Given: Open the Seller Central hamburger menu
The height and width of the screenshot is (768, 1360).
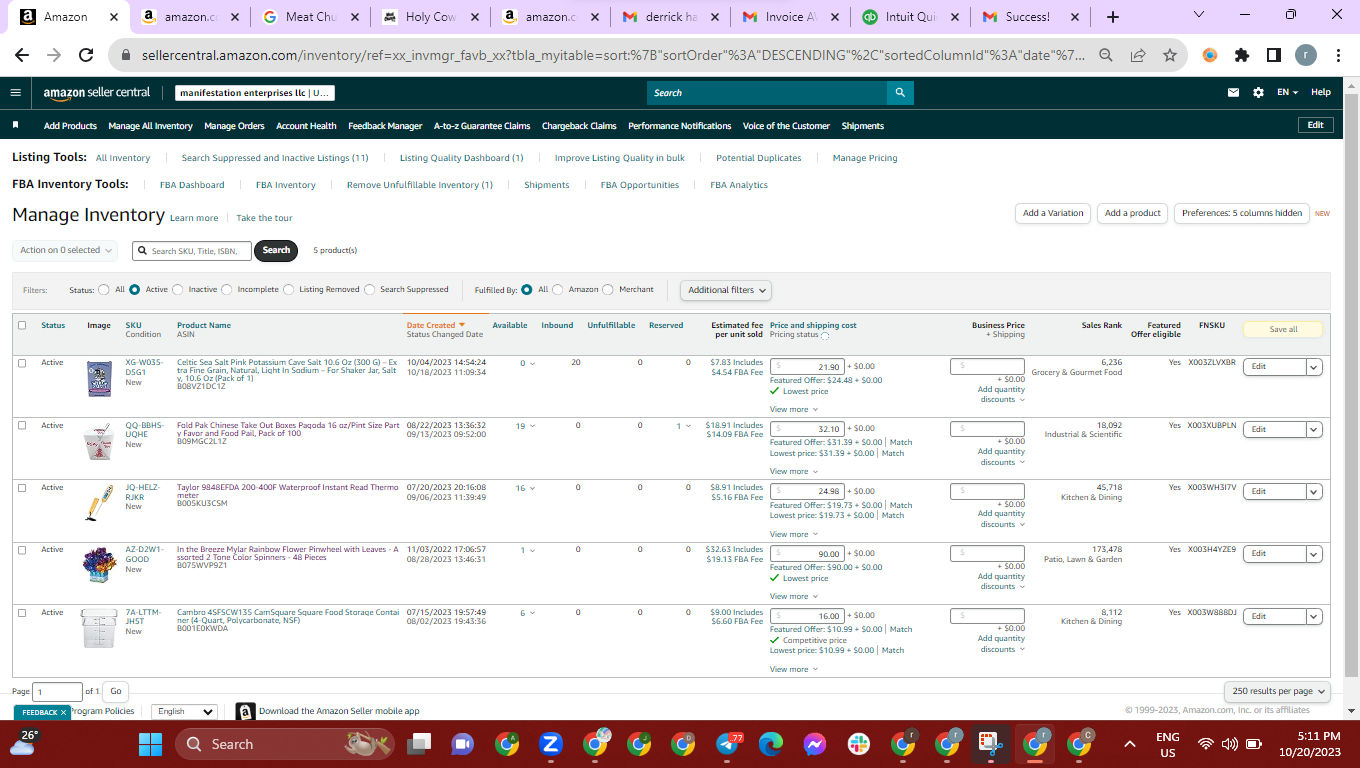Looking at the screenshot, I should tap(15, 92).
